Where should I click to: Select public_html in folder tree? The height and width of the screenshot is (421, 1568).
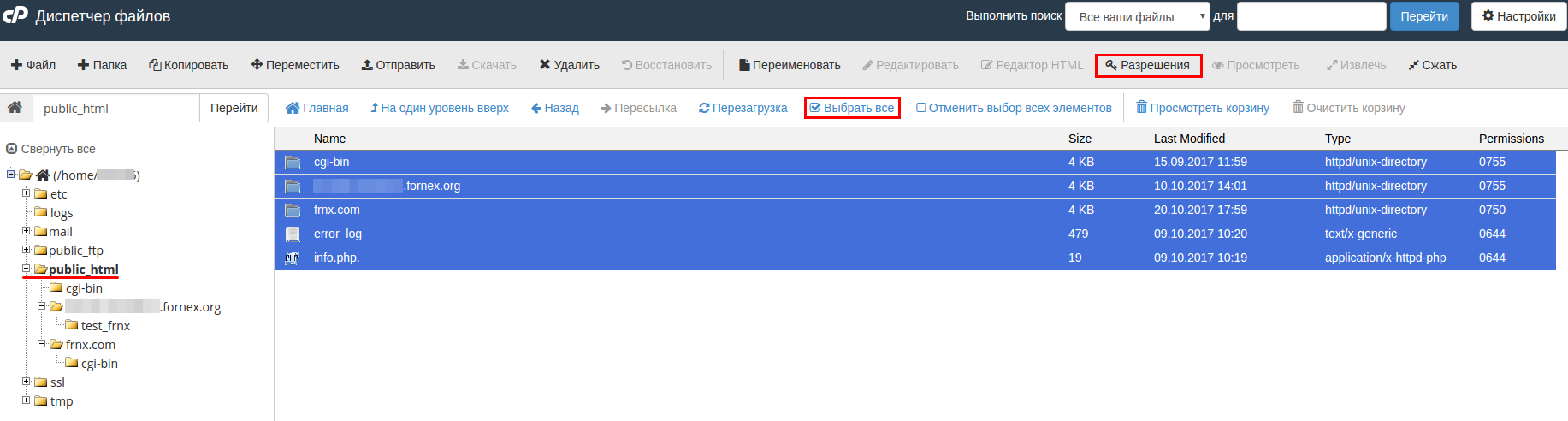tap(83, 270)
